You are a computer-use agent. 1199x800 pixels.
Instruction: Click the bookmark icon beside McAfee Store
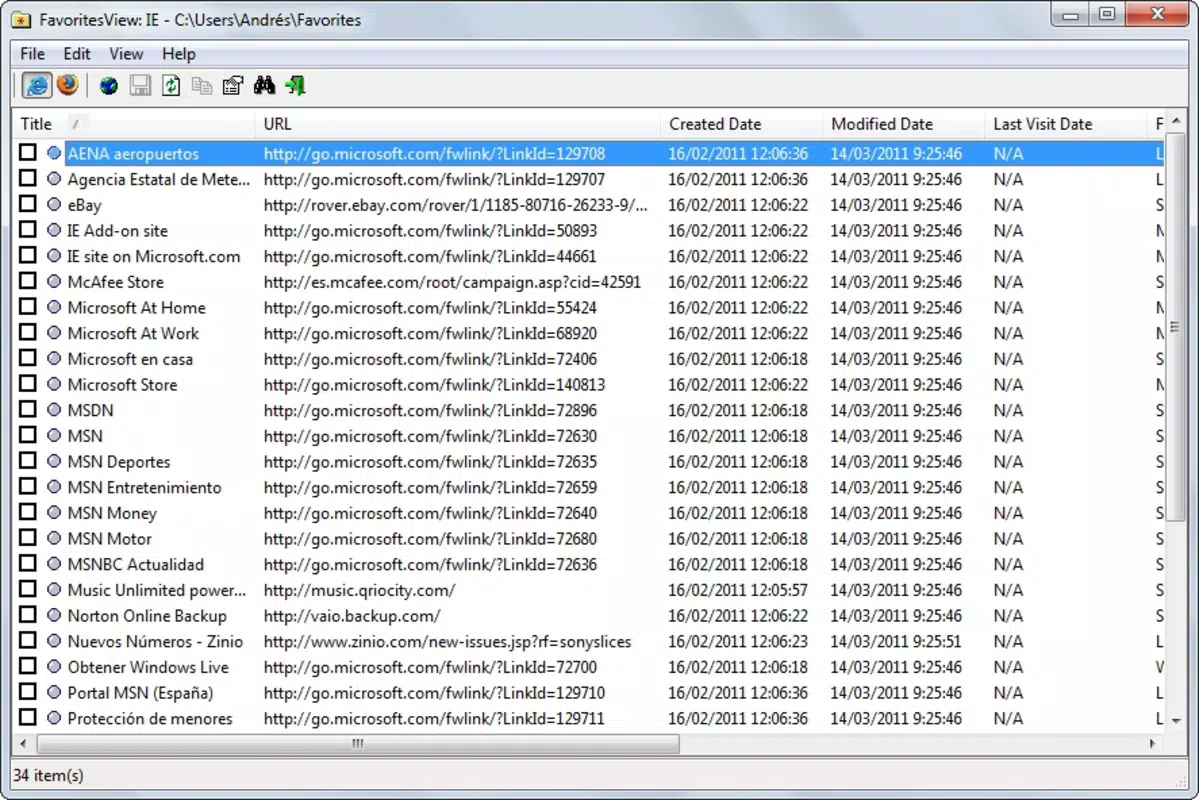(x=54, y=281)
